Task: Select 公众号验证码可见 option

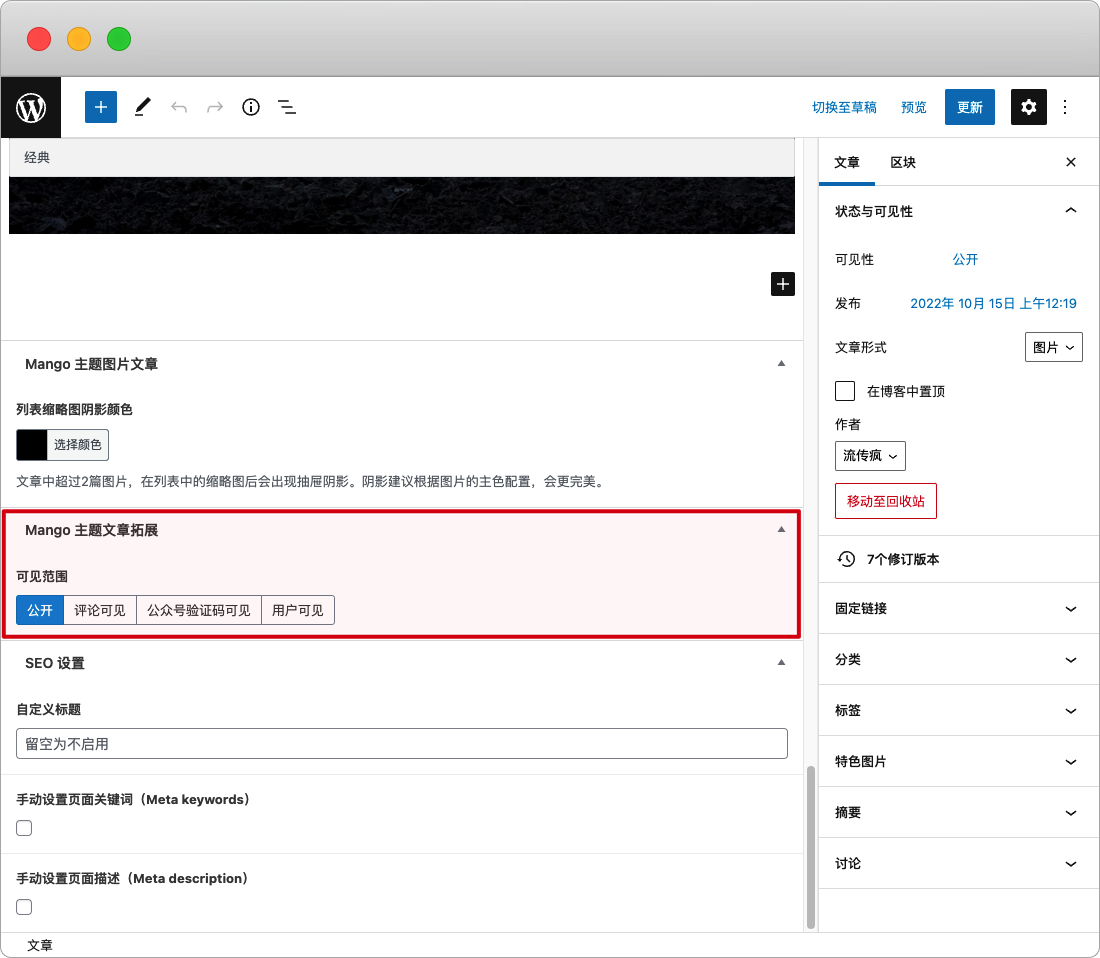Action: [x=199, y=610]
